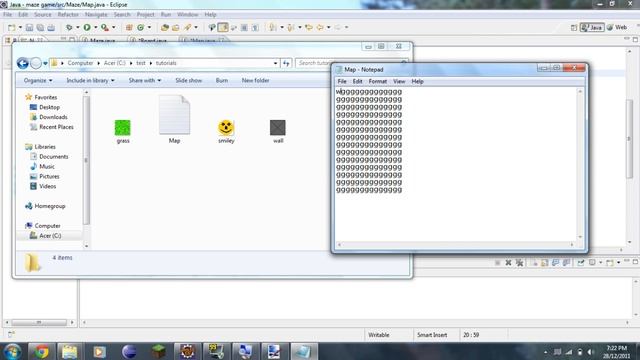This screenshot has height=360, width=640.
Task: Open address bar history dropdown arrow
Action: (276, 63)
